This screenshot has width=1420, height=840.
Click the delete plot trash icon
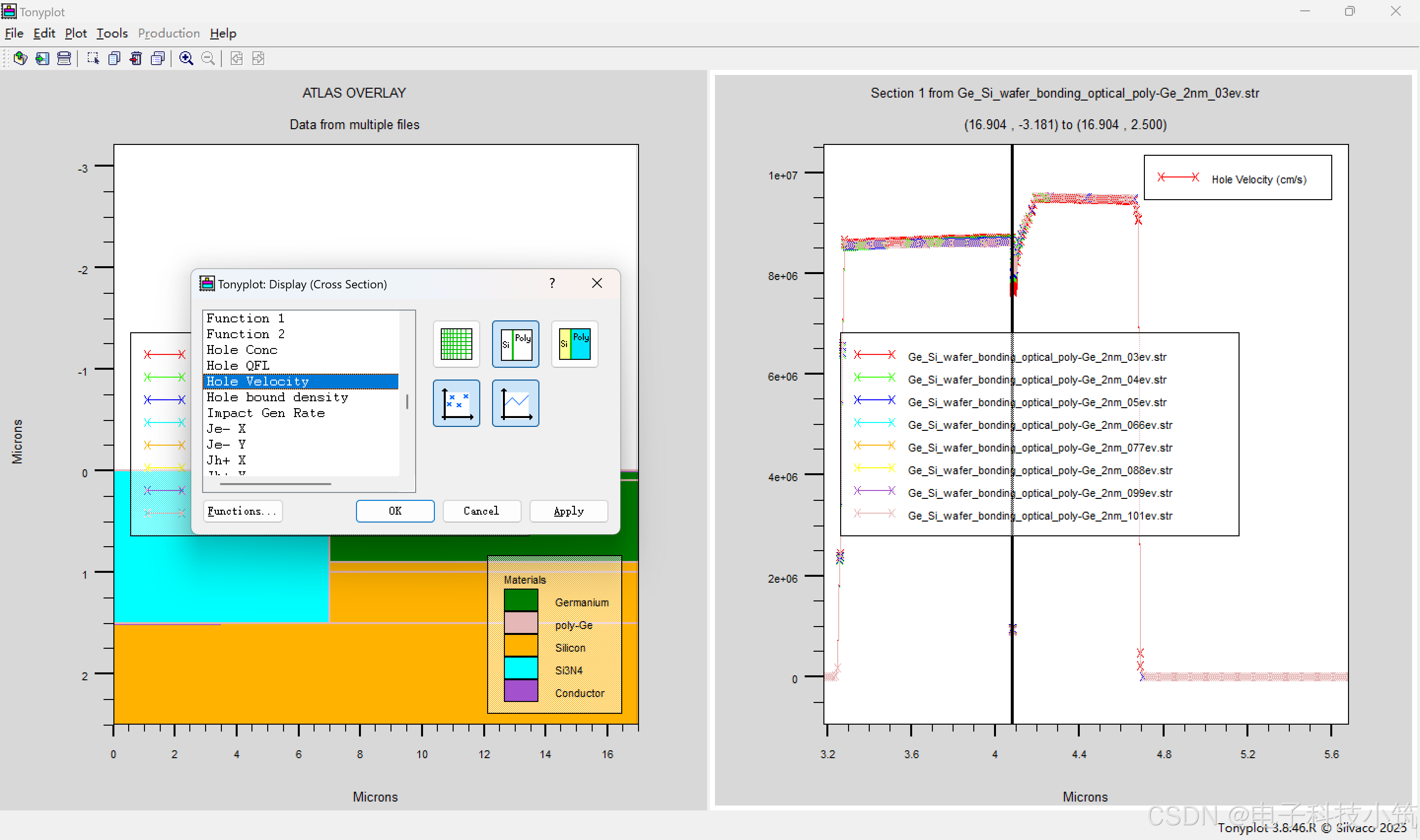pyautogui.click(x=136, y=58)
